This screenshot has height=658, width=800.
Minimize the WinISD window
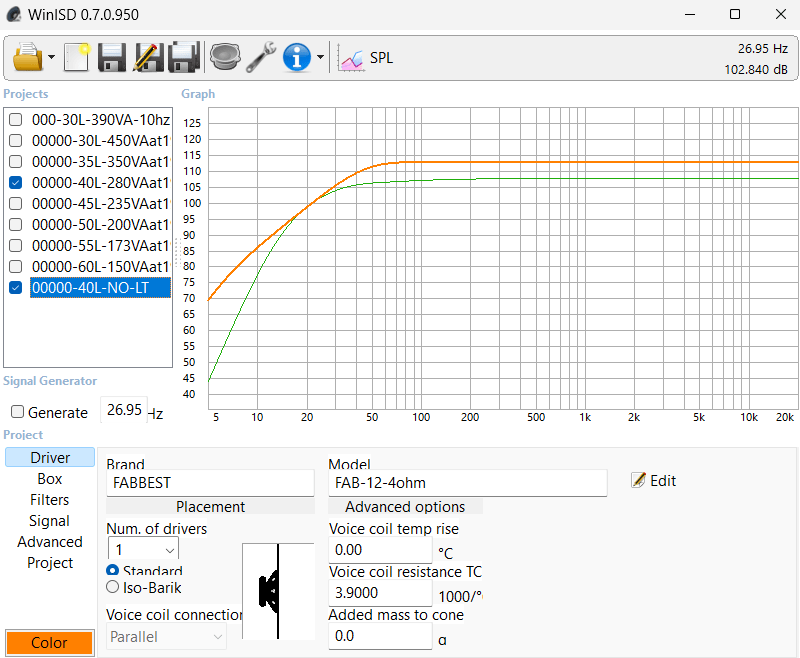tap(690, 14)
